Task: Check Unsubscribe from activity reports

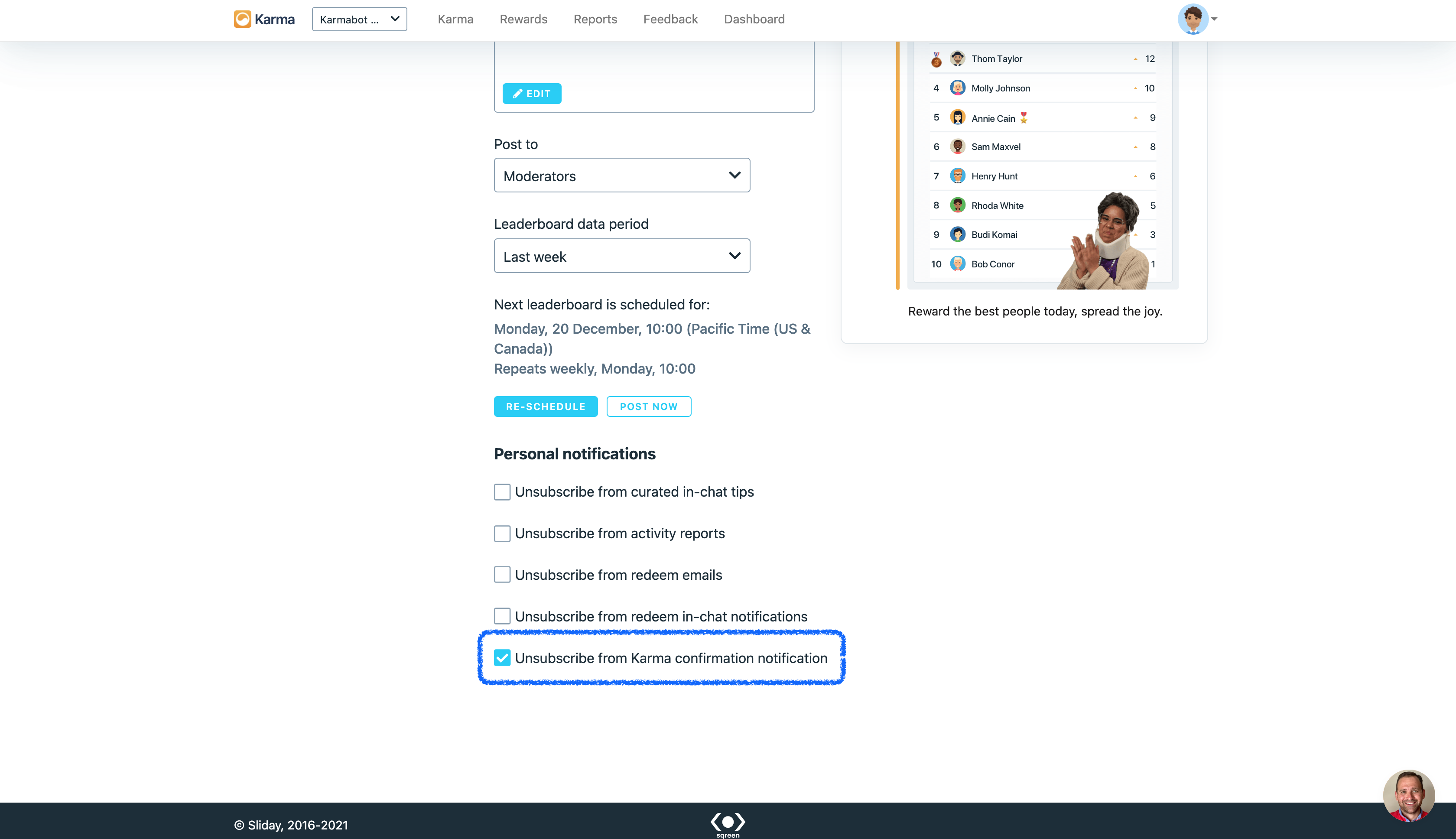Action: click(502, 533)
